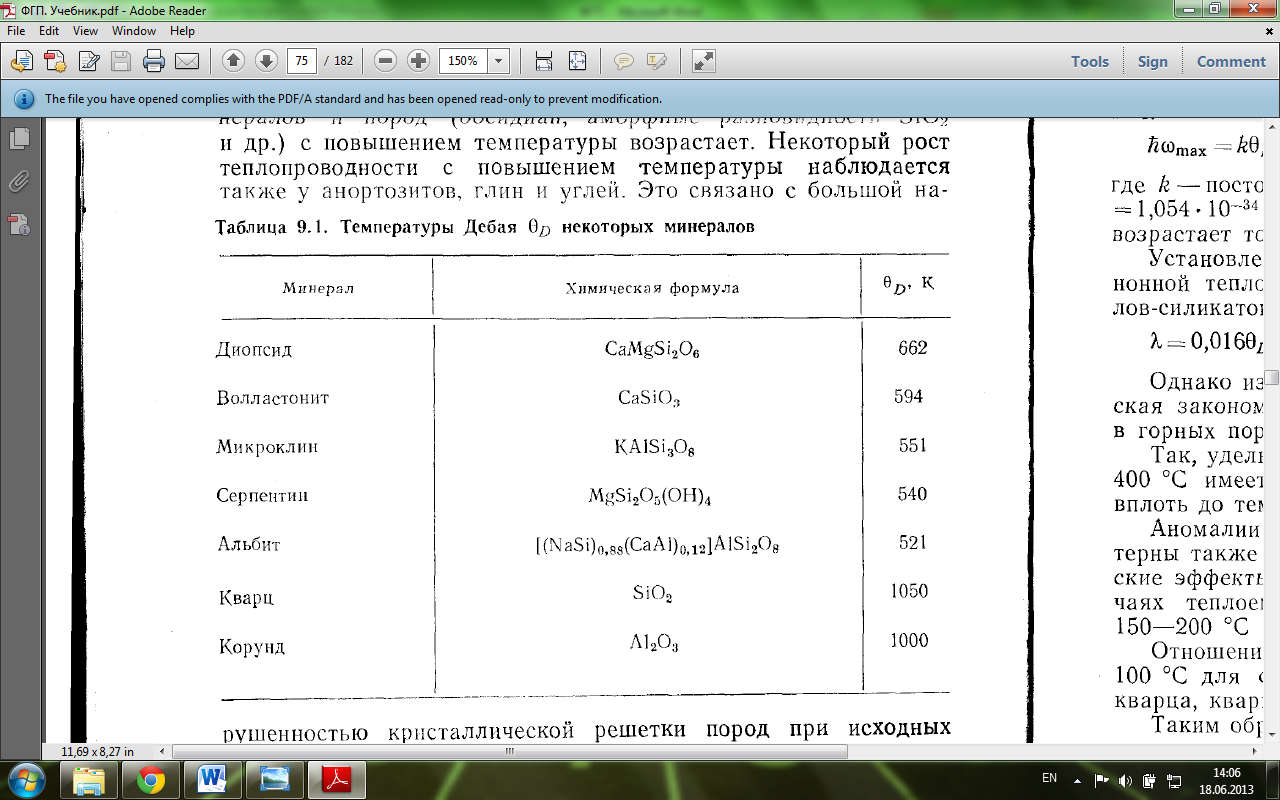Click the table cell 'Корунд'
Viewport: 1280px width, 800px height.
tap(252, 647)
